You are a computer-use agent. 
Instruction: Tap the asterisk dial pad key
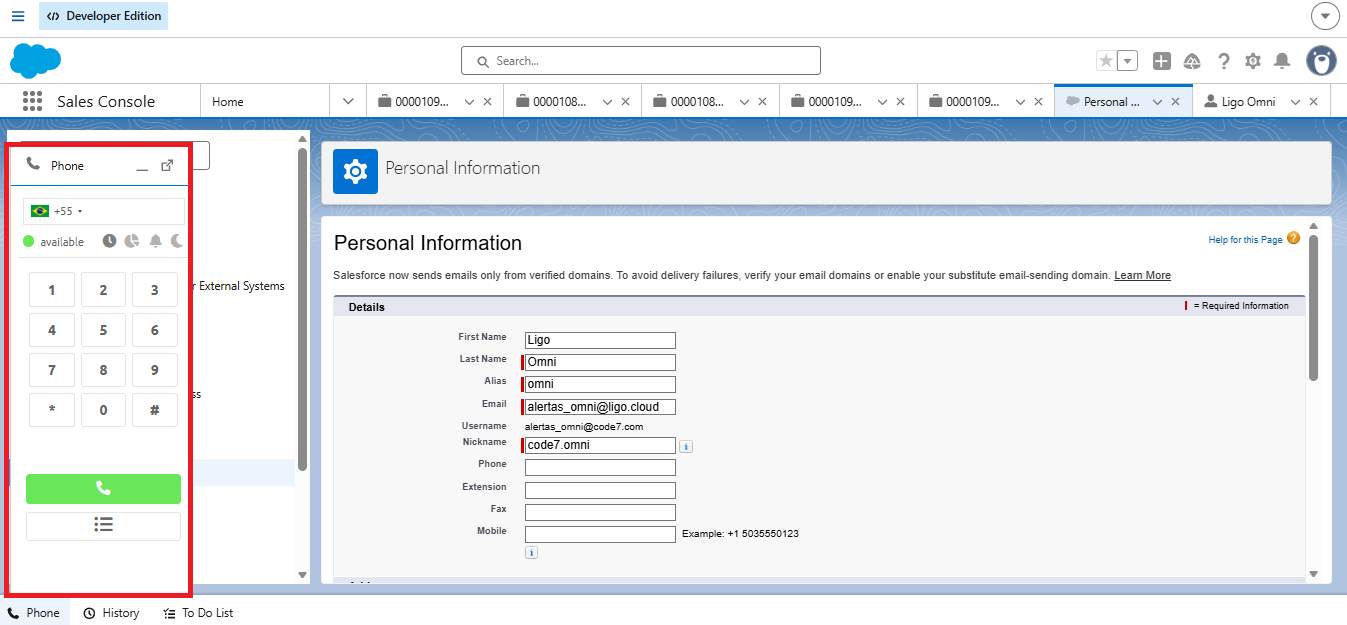[x=52, y=410]
